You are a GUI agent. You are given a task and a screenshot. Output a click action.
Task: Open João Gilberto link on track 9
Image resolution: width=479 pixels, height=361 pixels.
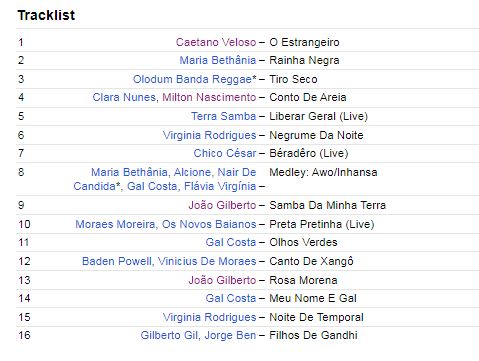tap(222, 205)
